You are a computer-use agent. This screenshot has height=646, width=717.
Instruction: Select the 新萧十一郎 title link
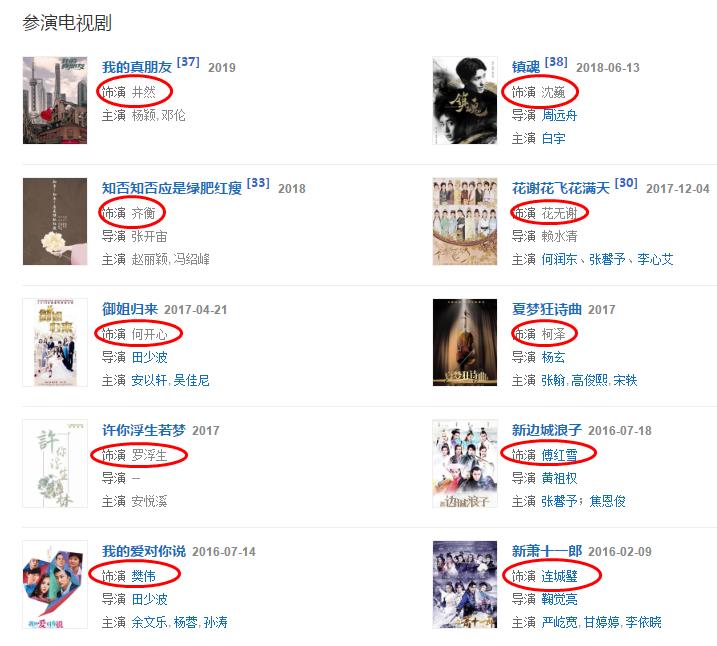(547, 551)
